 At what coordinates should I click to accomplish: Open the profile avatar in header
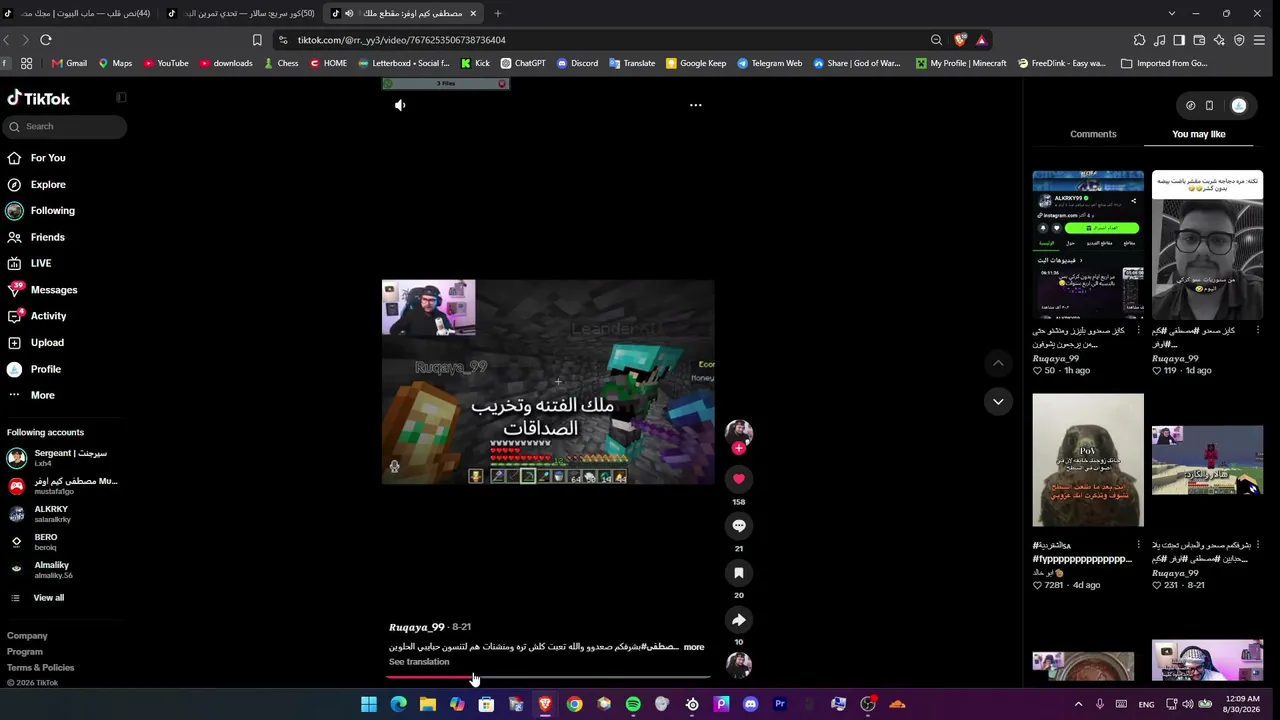coord(1239,105)
